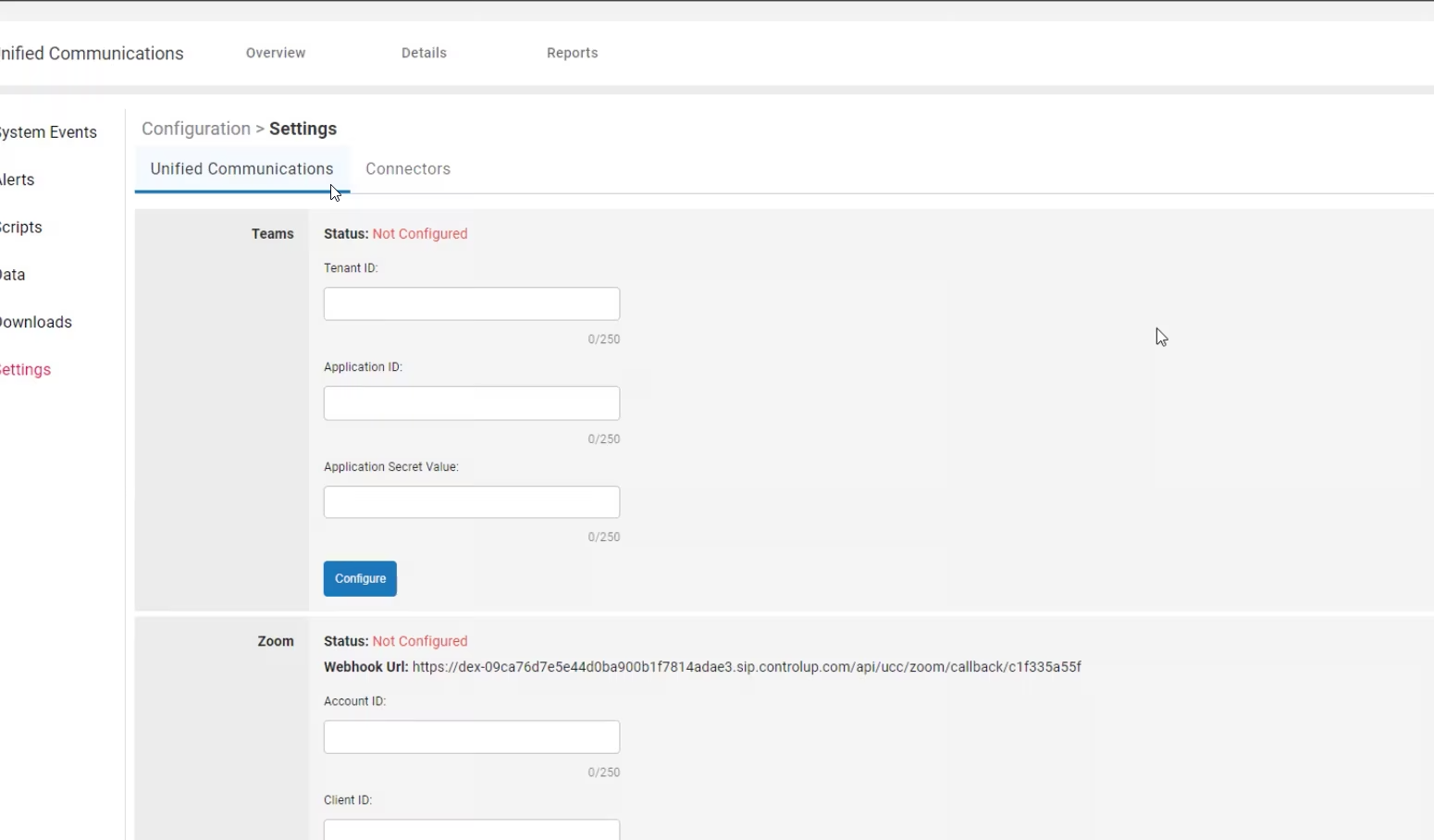This screenshot has width=1434, height=840.
Task: Open System Events in the sidebar
Action: point(48,132)
